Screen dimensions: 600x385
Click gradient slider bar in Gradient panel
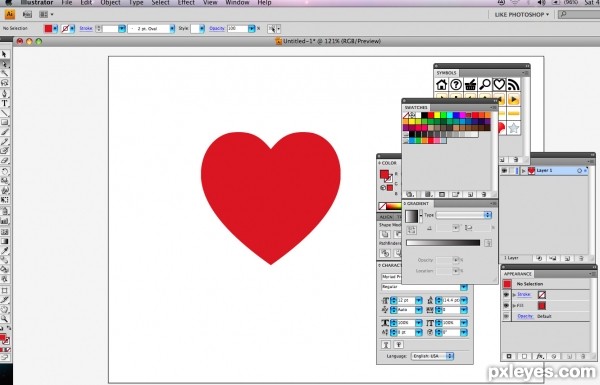click(x=443, y=243)
